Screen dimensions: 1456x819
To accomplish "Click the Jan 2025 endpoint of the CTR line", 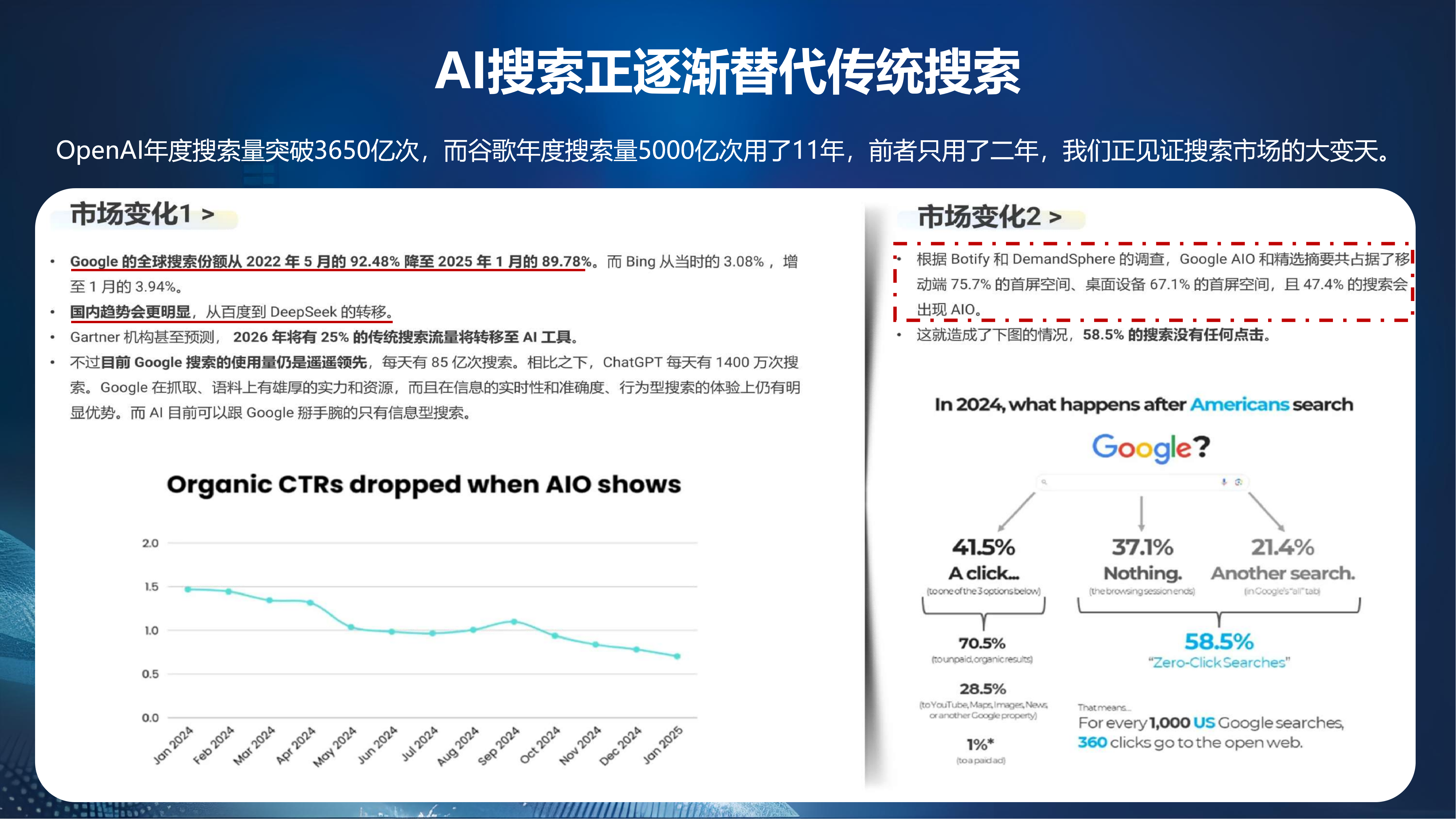I will click(x=677, y=656).
